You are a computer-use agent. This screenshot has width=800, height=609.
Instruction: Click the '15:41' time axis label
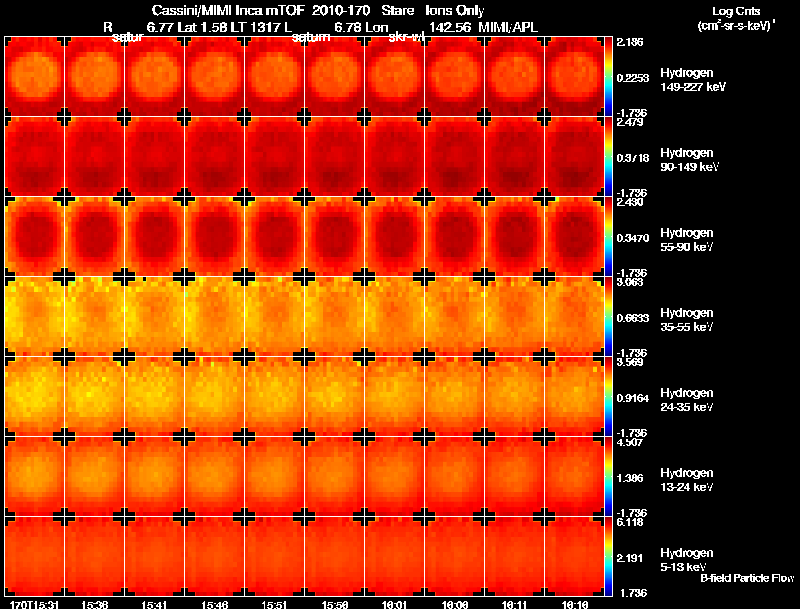pyautogui.click(x=155, y=604)
